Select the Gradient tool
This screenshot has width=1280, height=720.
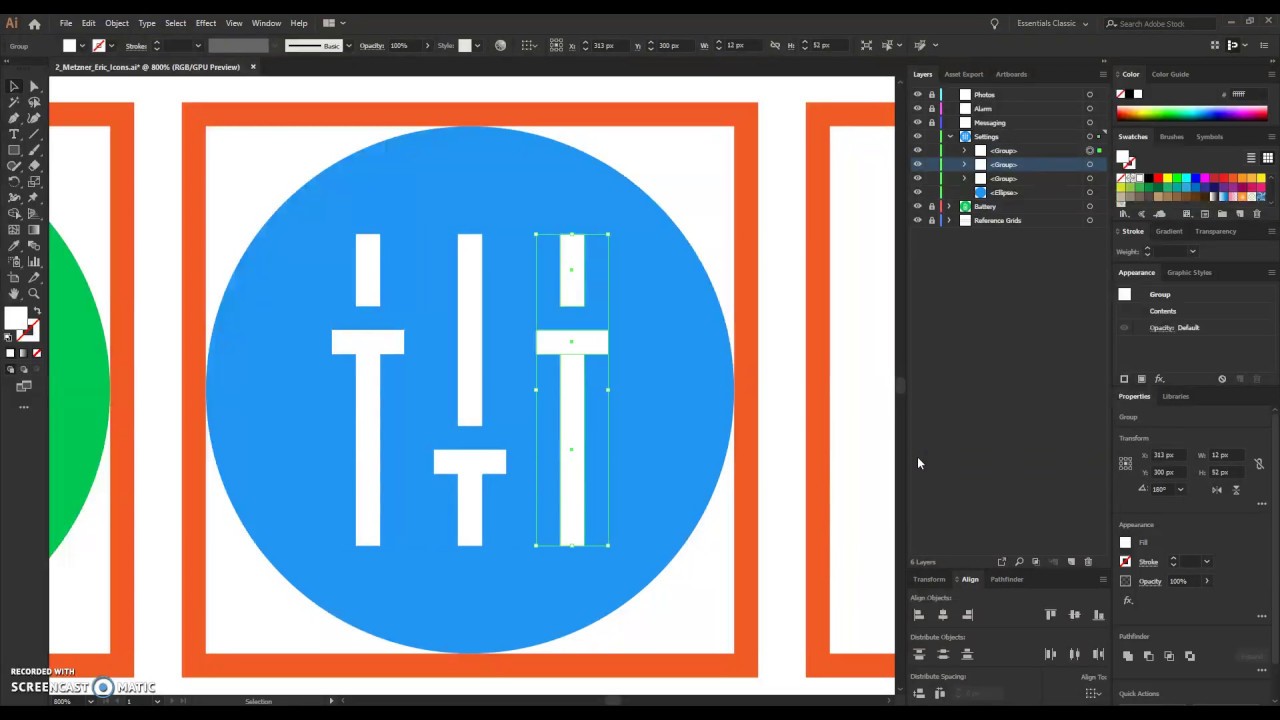pos(34,230)
